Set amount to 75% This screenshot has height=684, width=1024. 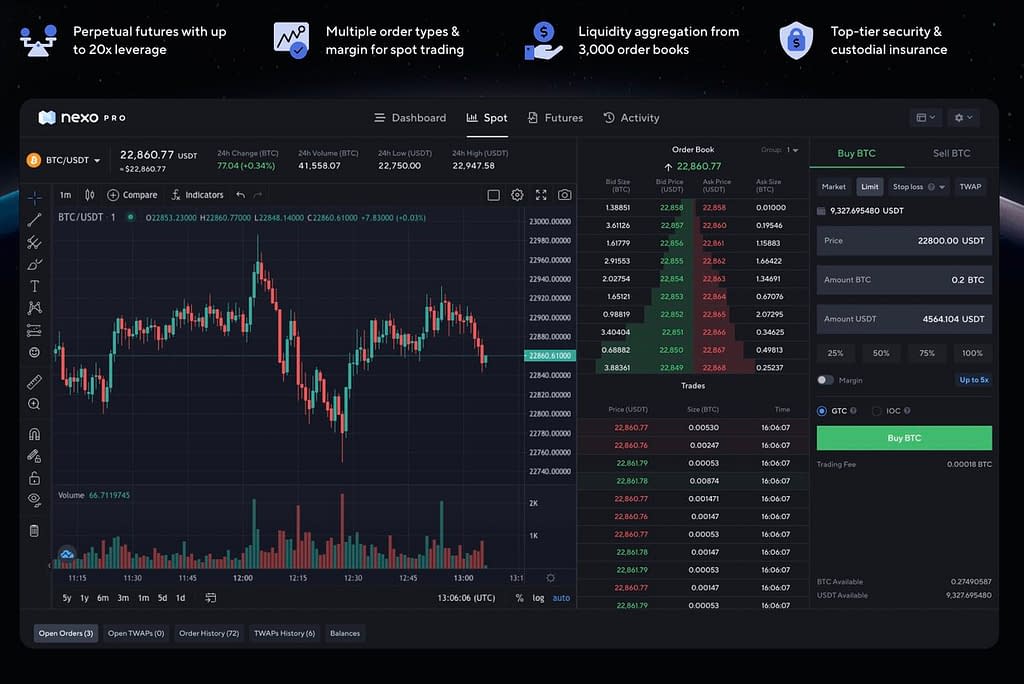pyautogui.click(x=927, y=353)
